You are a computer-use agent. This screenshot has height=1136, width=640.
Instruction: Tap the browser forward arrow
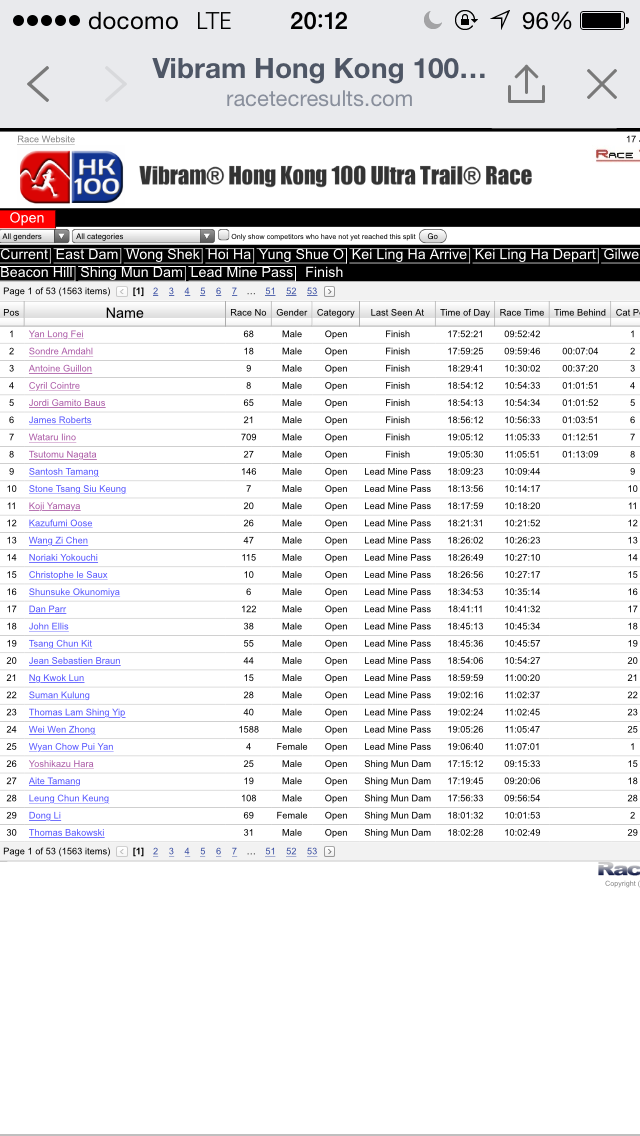[x=115, y=84]
